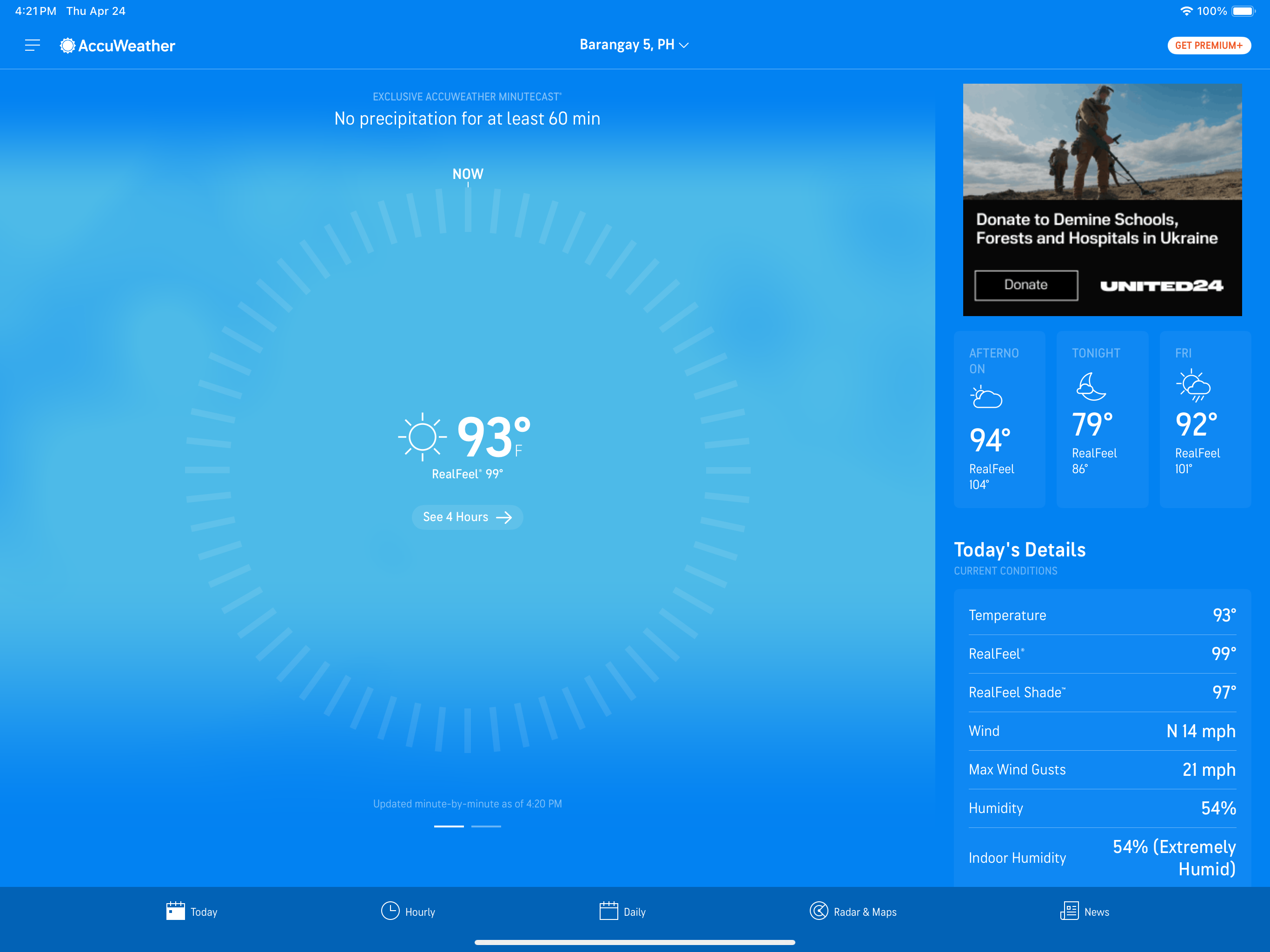Tap the Wi-Fi status icon
The height and width of the screenshot is (952, 1270).
[1186, 11]
